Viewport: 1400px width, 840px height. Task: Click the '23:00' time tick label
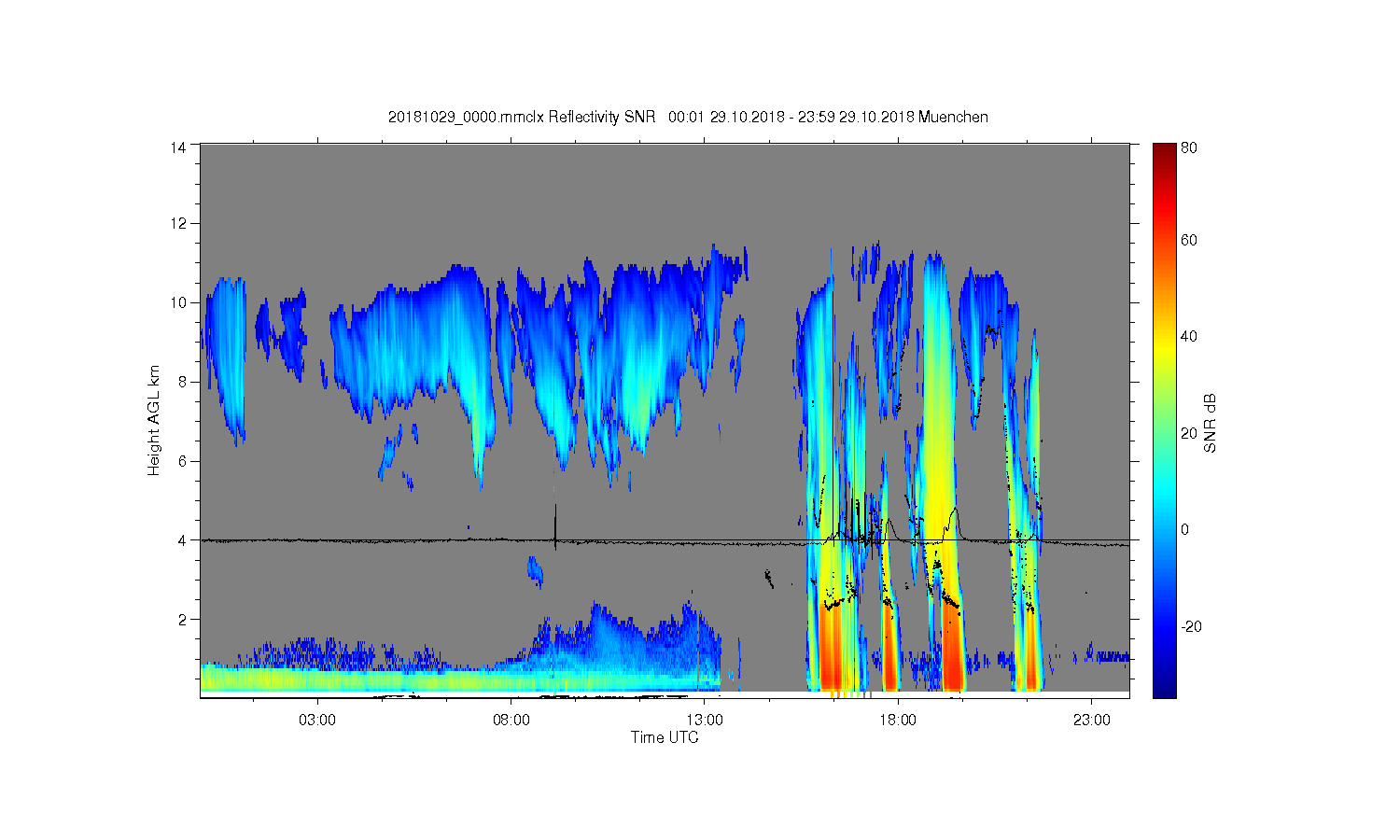tap(1092, 720)
